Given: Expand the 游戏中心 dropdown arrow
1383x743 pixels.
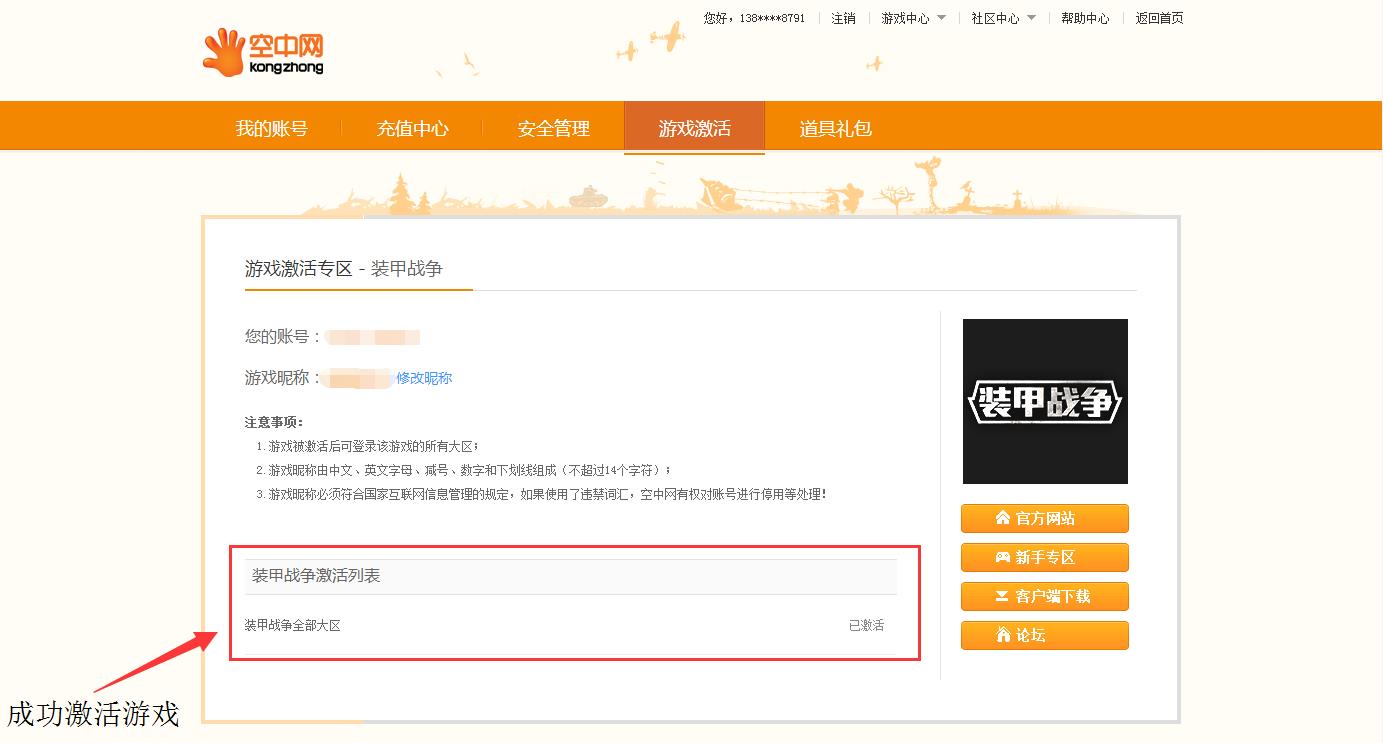Looking at the screenshot, I should pyautogui.click(x=941, y=18).
